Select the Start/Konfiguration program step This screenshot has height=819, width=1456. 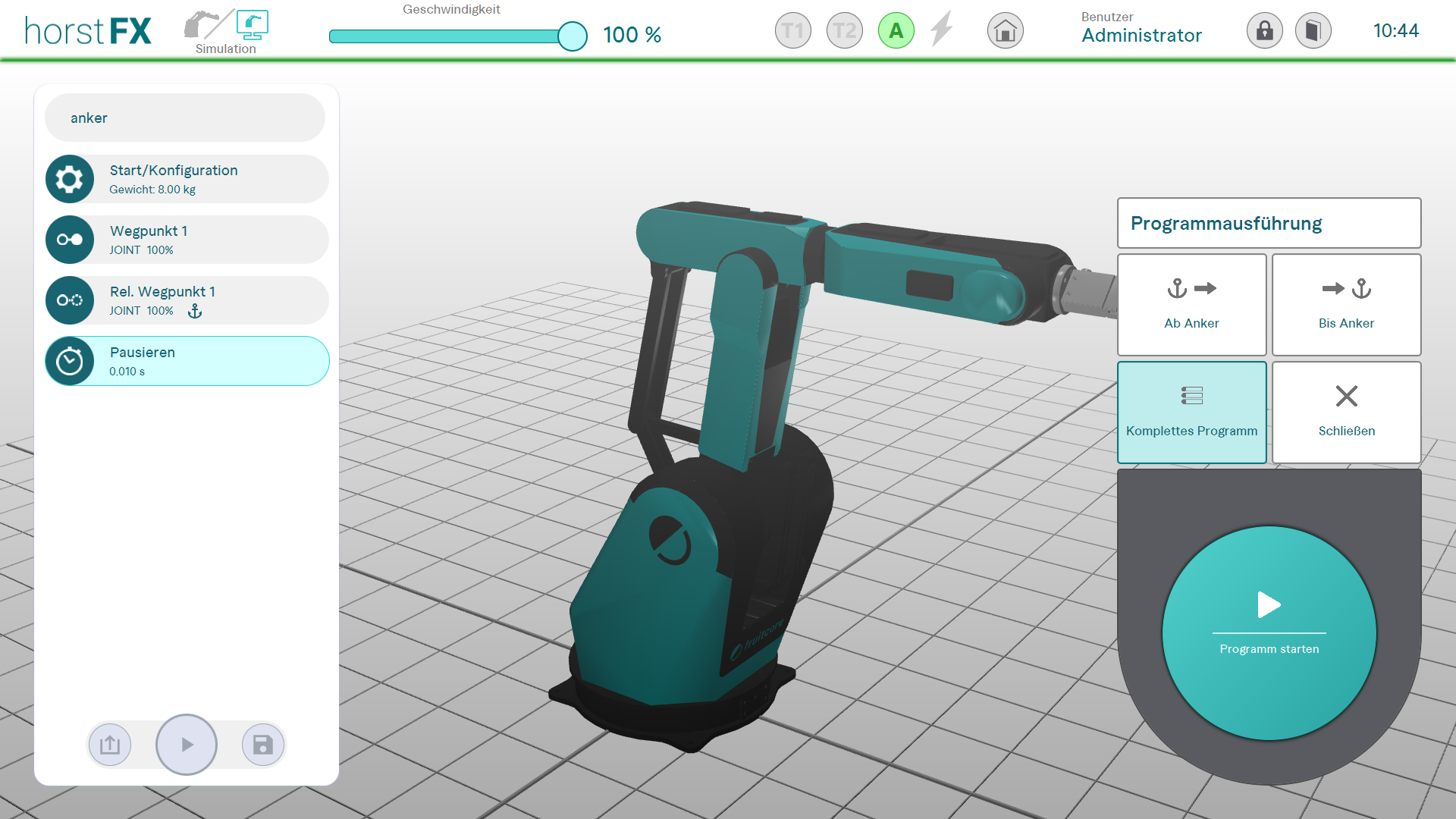pos(187,179)
